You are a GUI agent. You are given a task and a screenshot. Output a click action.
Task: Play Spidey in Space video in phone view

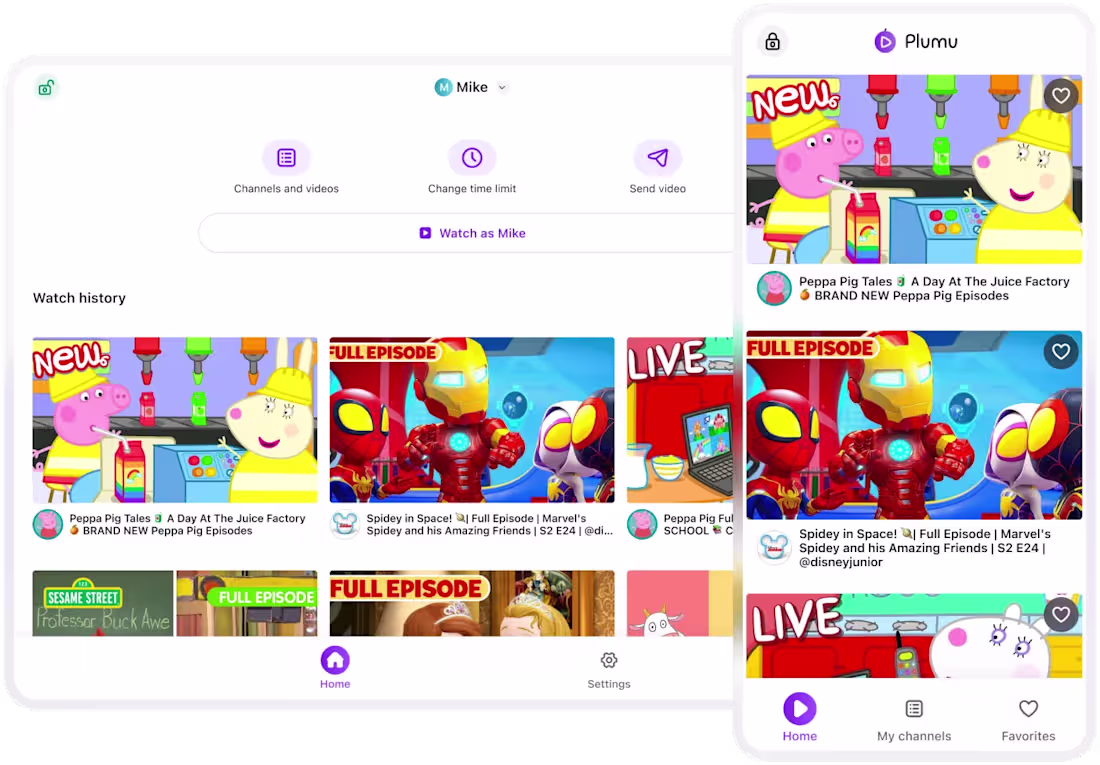click(914, 425)
